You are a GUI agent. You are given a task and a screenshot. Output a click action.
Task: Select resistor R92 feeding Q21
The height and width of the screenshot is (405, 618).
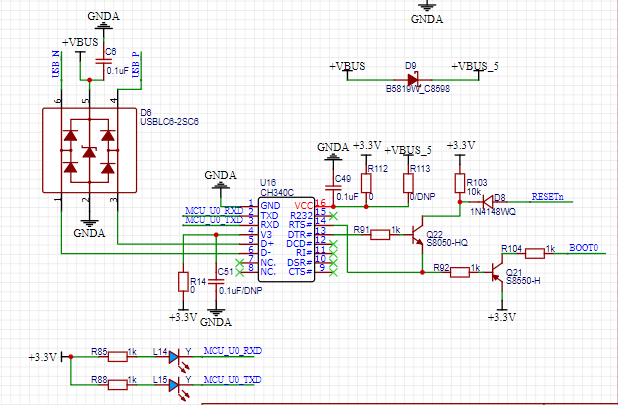pyautogui.click(x=459, y=270)
